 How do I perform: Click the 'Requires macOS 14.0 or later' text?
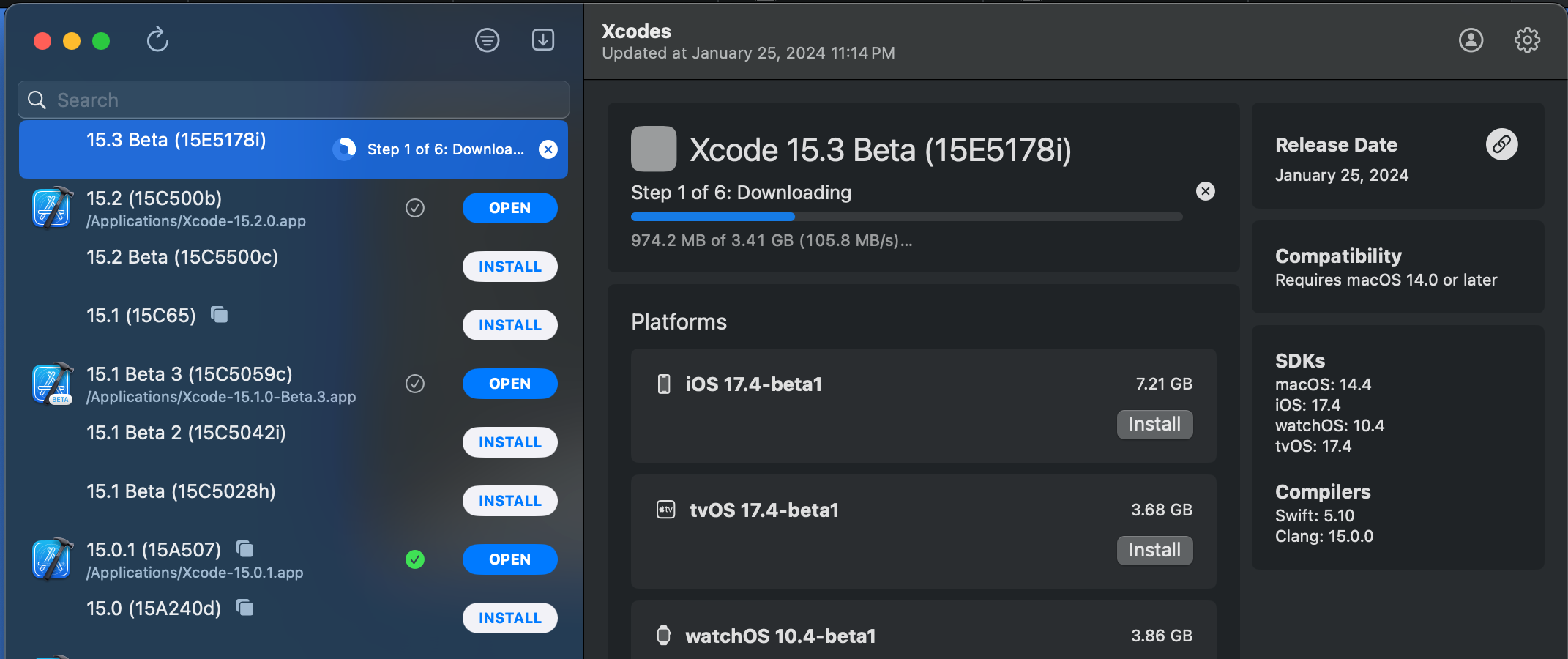pyautogui.click(x=1386, y=280)
